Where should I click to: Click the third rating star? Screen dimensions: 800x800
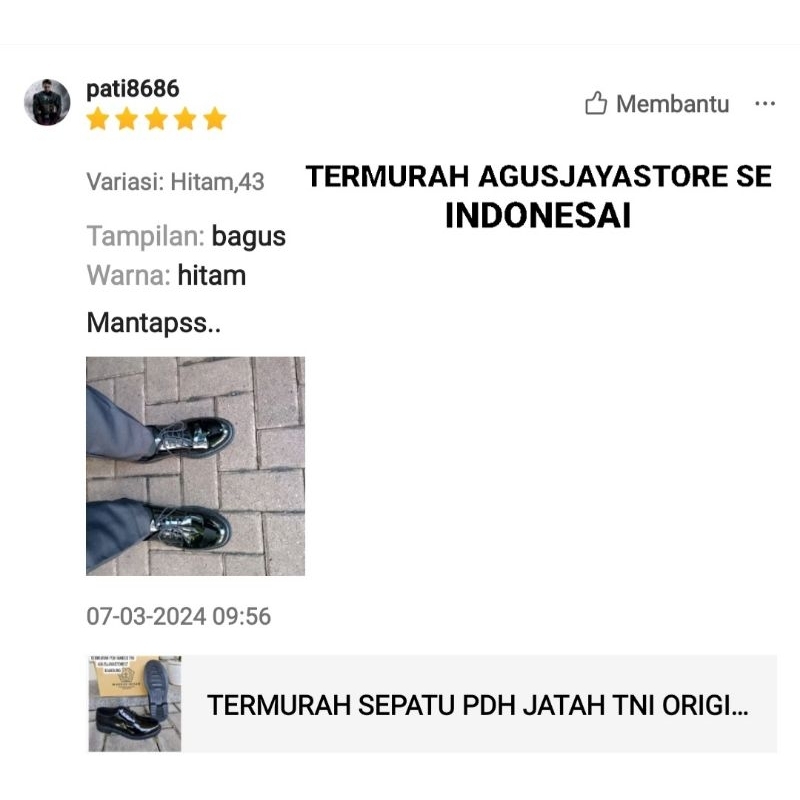click(x=156, y=119)
